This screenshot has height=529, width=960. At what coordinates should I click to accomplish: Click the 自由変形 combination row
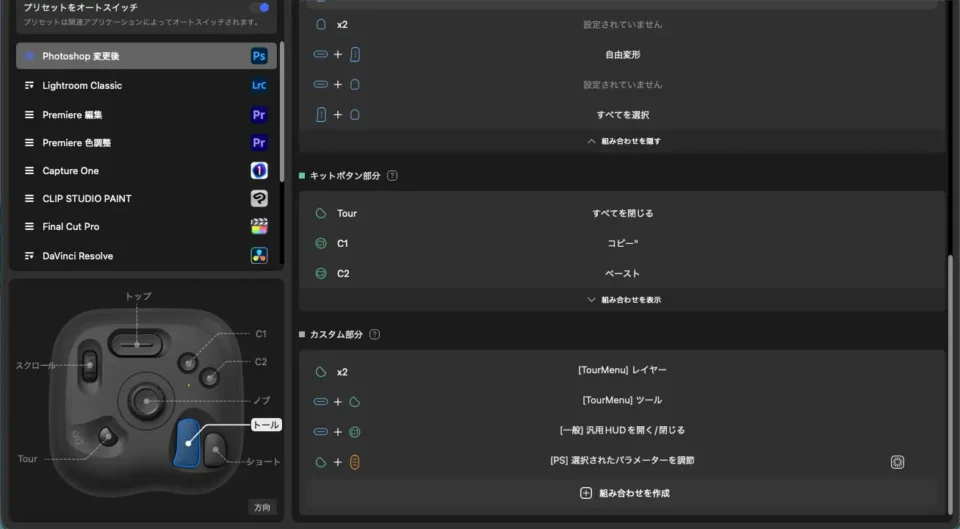point(623,54)
